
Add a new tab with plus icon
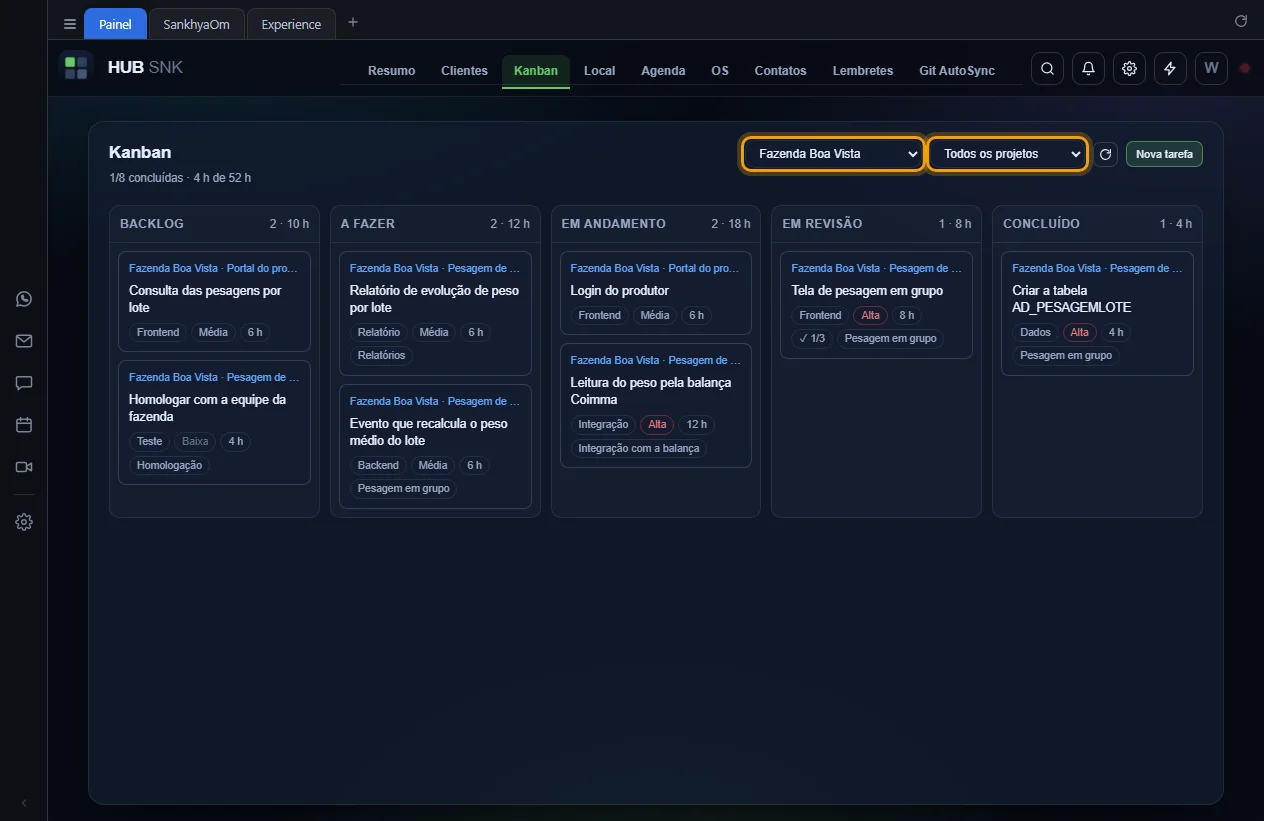352,23
